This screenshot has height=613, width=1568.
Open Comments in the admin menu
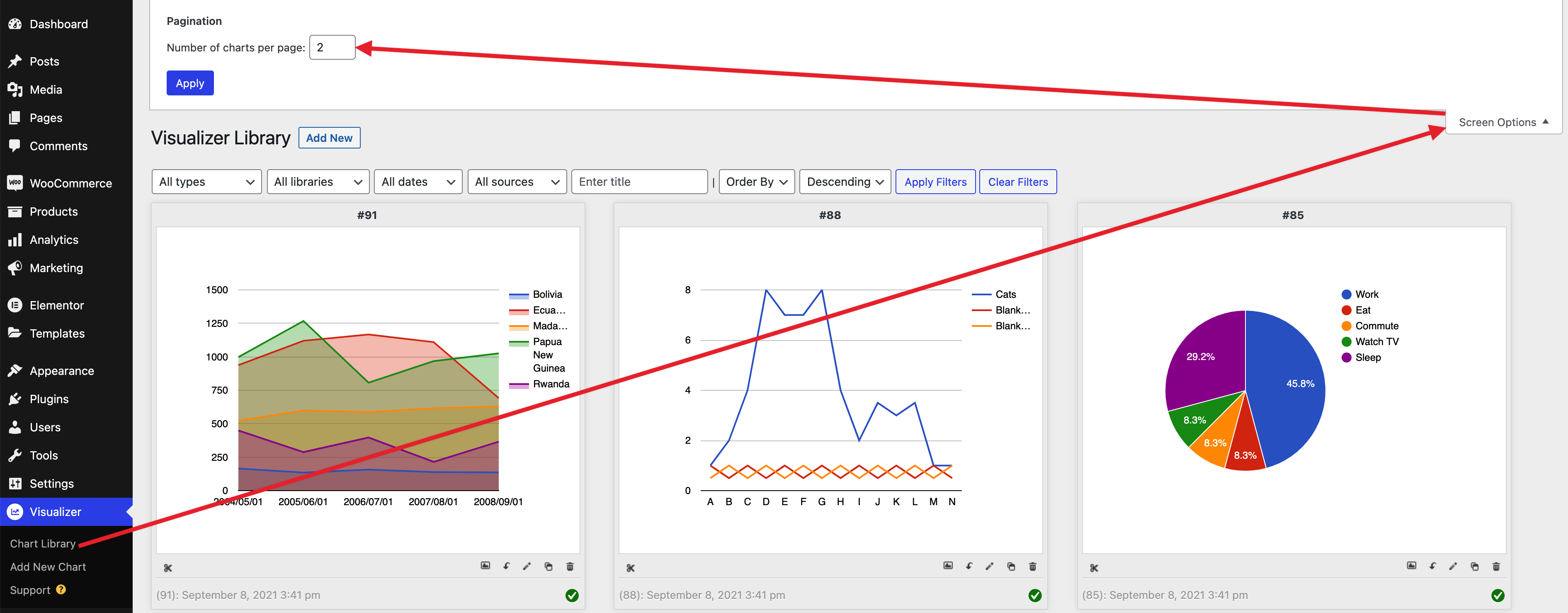(x=66, y=146)
